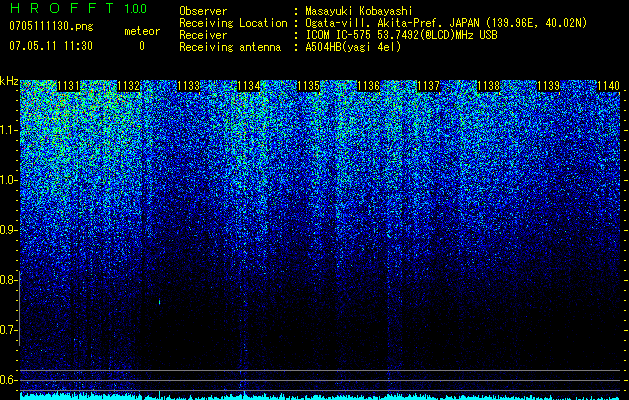The image size is (629, 400).
Task: Click the bright green echo spot near 0.75 kHz
Action: pos(160,302)
